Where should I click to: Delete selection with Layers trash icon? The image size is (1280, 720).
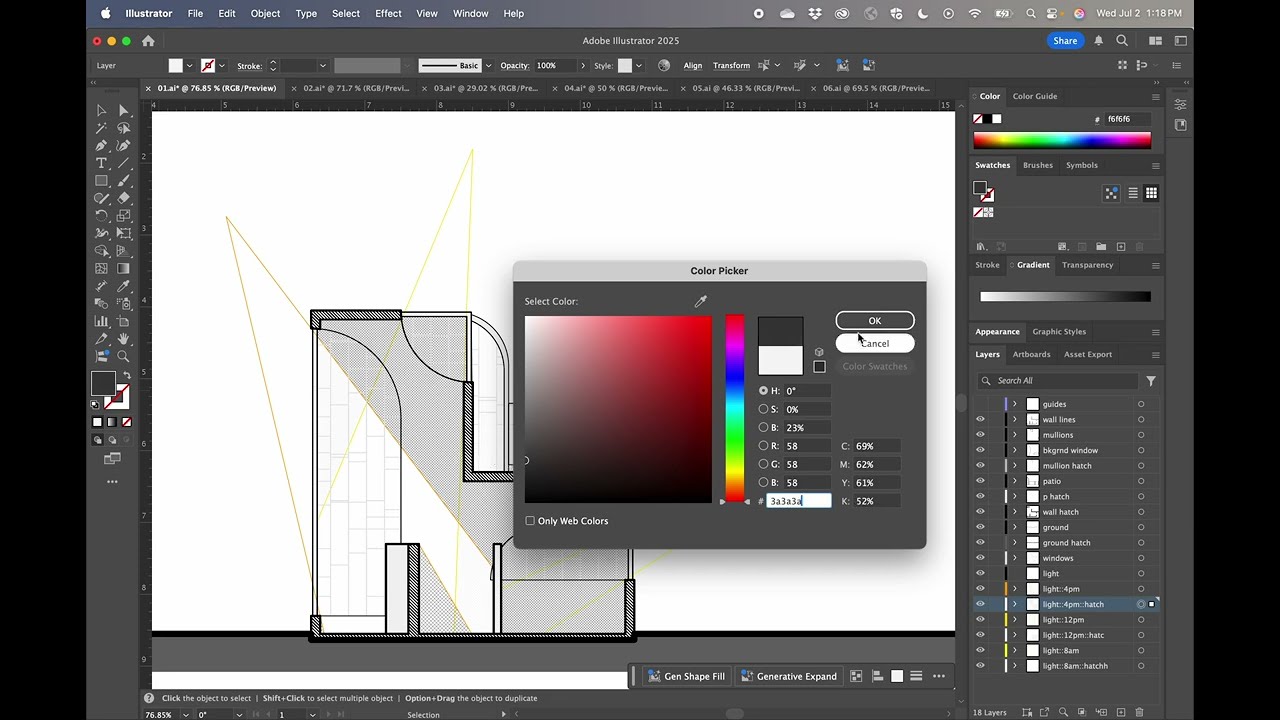pyautogui.click(x=1139, y=713)
